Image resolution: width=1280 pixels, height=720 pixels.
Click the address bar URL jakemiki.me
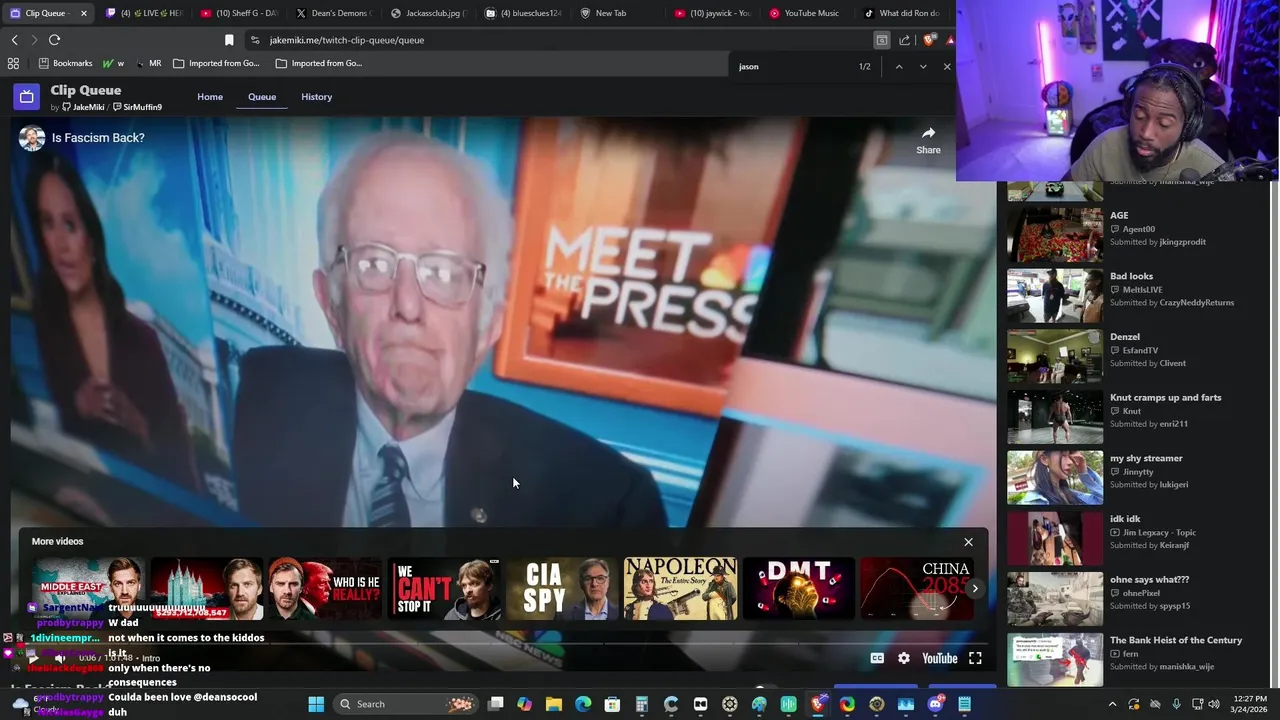tap(347, 40)
